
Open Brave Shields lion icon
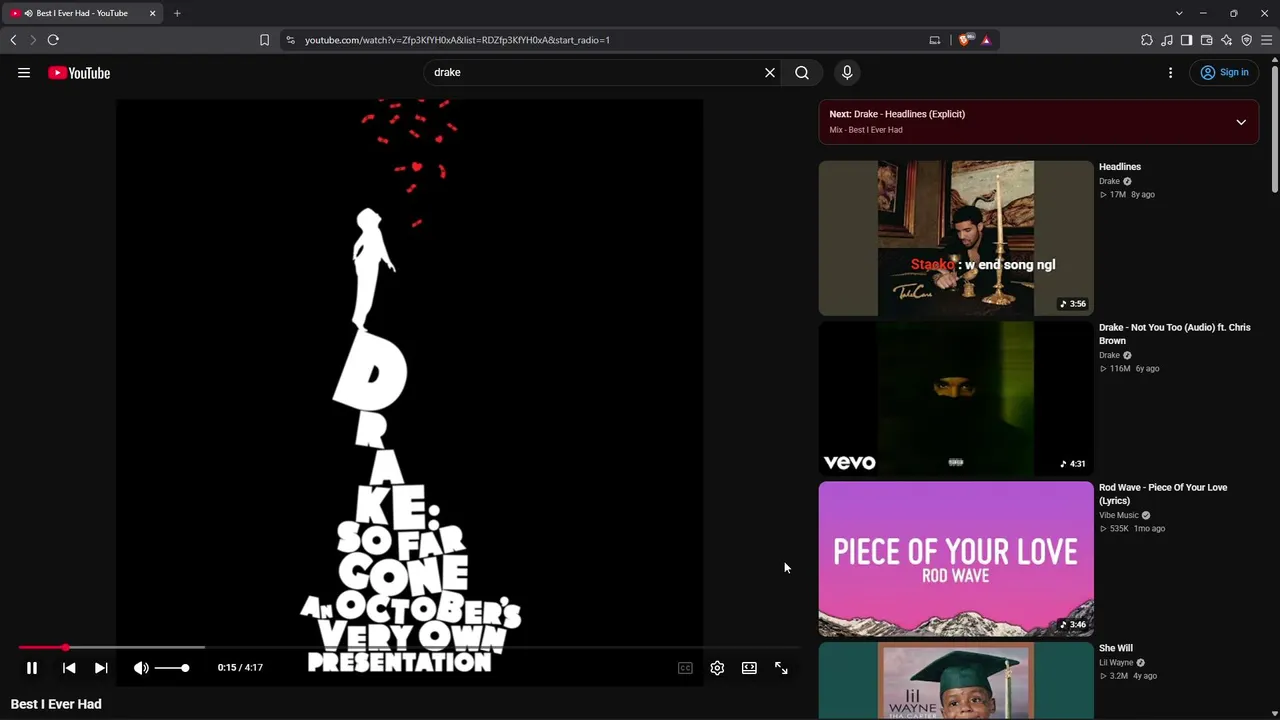click(x=965, y=40)
